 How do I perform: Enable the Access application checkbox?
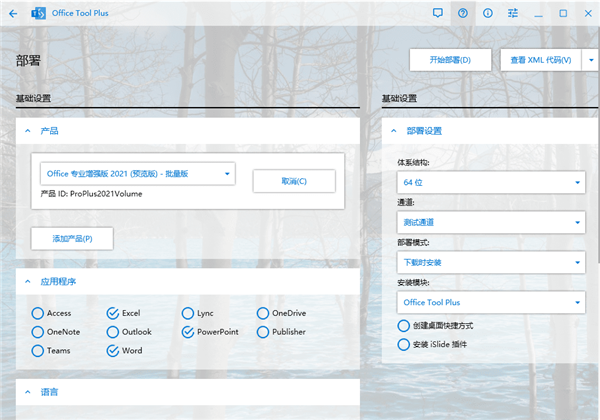tap(37, 313)
